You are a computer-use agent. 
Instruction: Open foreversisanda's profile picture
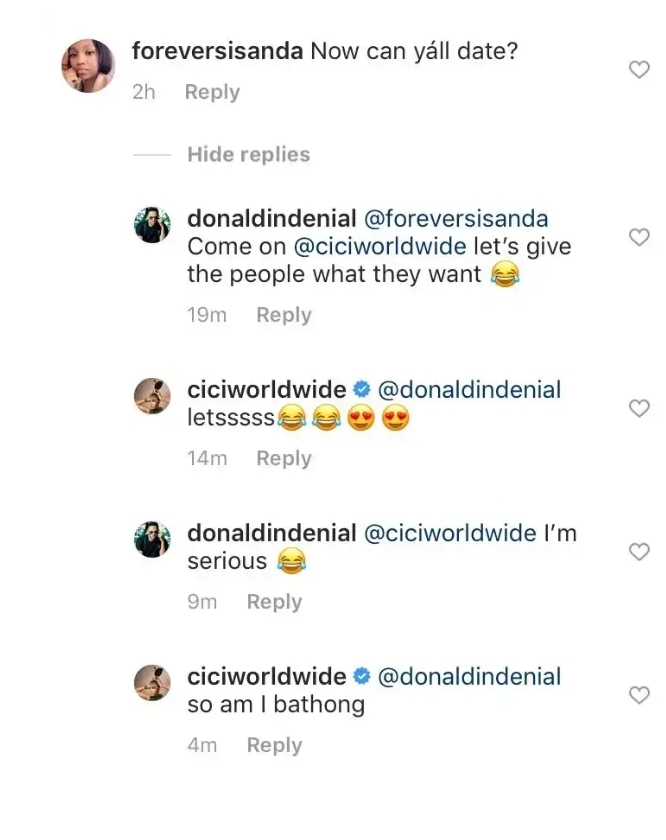88,67
